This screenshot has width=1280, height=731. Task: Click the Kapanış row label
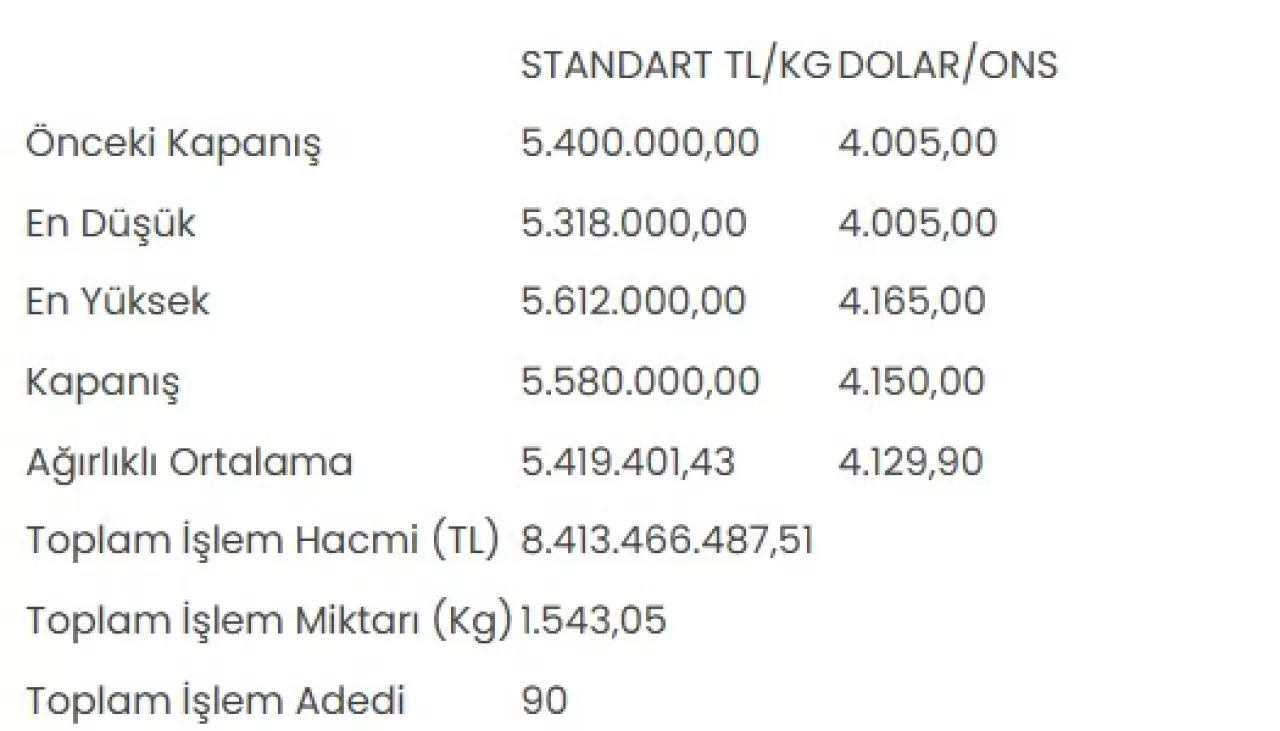point(102,383)
